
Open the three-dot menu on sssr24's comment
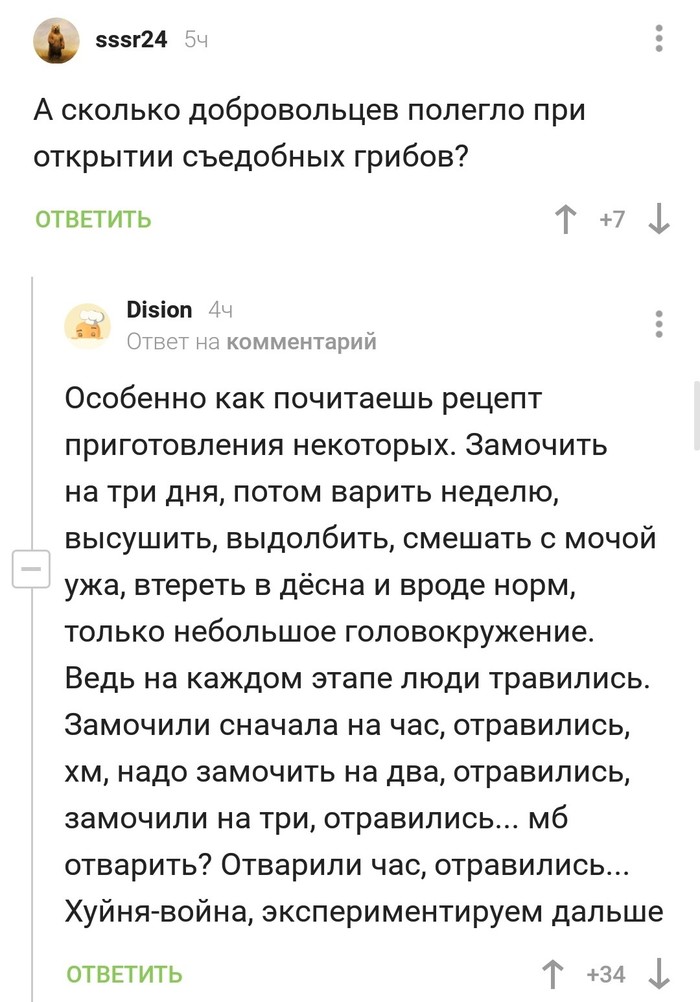[x=657, y=38]
